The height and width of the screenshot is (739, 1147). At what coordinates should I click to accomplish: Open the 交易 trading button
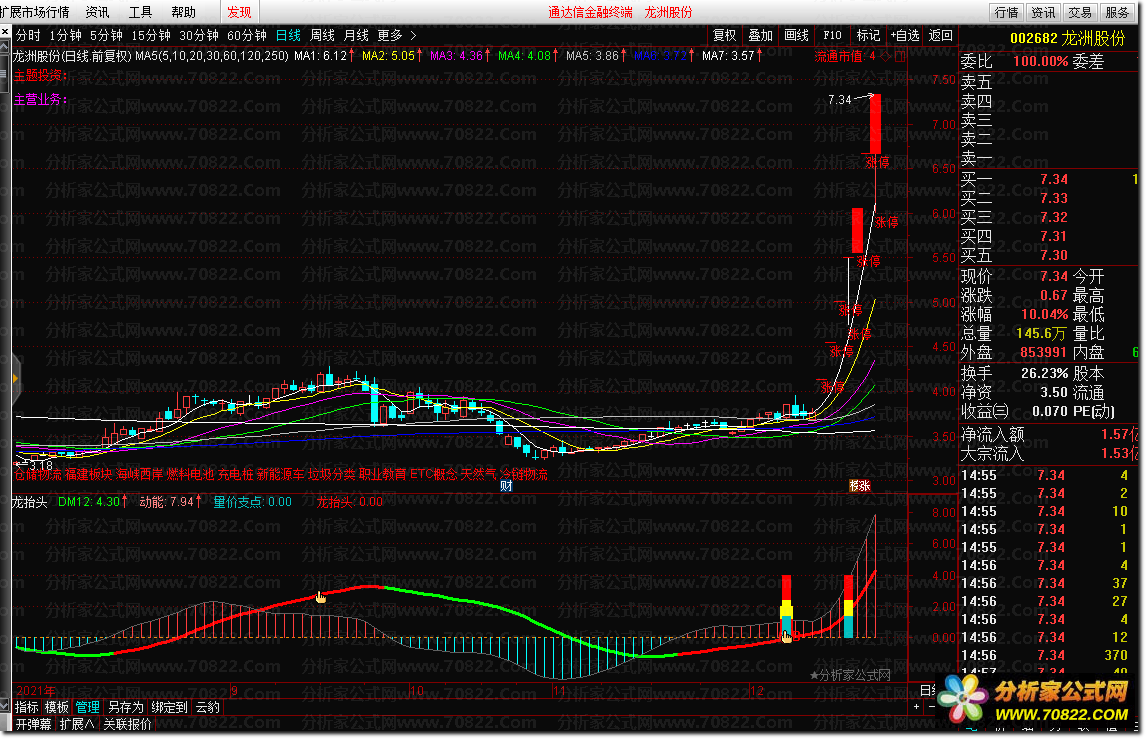click(x=1080, y=12)
